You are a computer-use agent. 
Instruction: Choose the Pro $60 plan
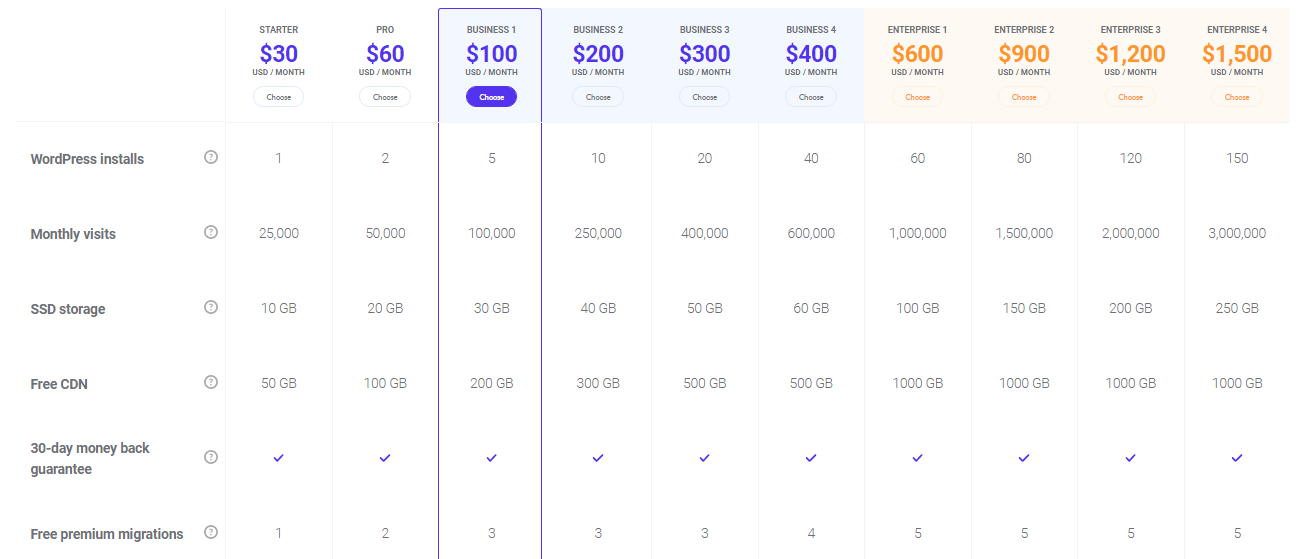pyautogui.click(x=385, y=97)
